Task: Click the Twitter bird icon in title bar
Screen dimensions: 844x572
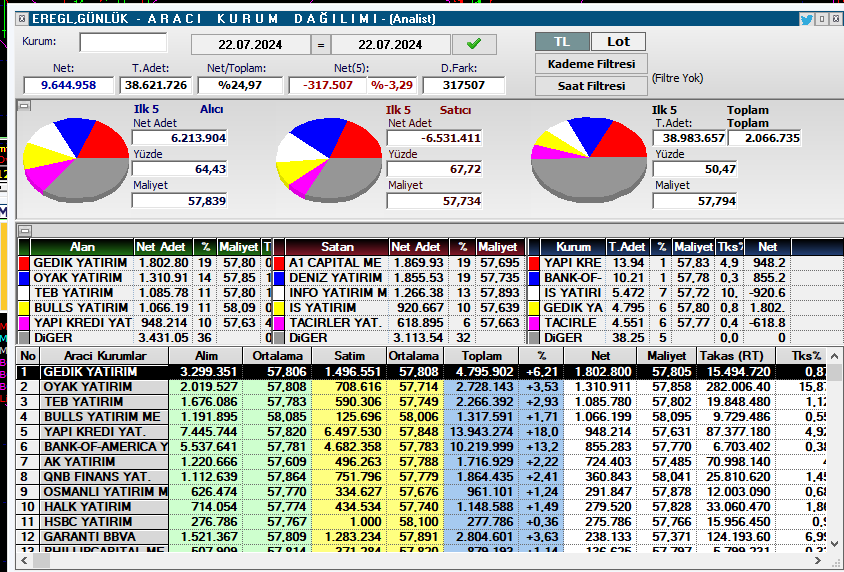Action: tap(806, 19)
